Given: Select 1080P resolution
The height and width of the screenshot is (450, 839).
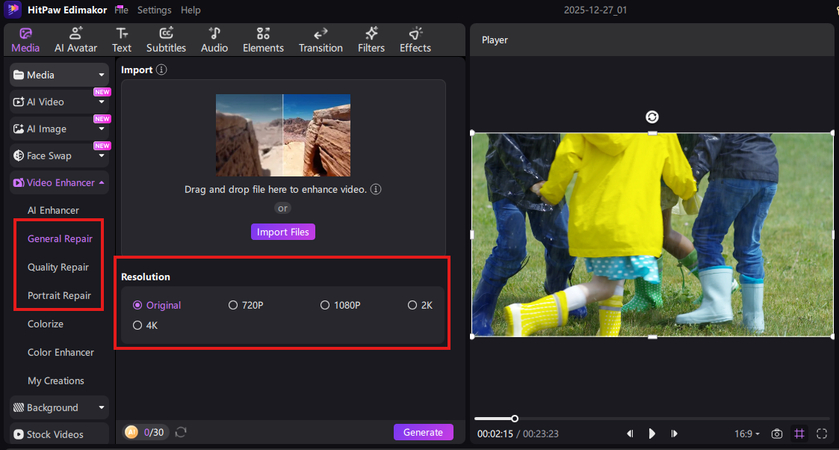Looking at the screenshot, I should click(340, 305).
